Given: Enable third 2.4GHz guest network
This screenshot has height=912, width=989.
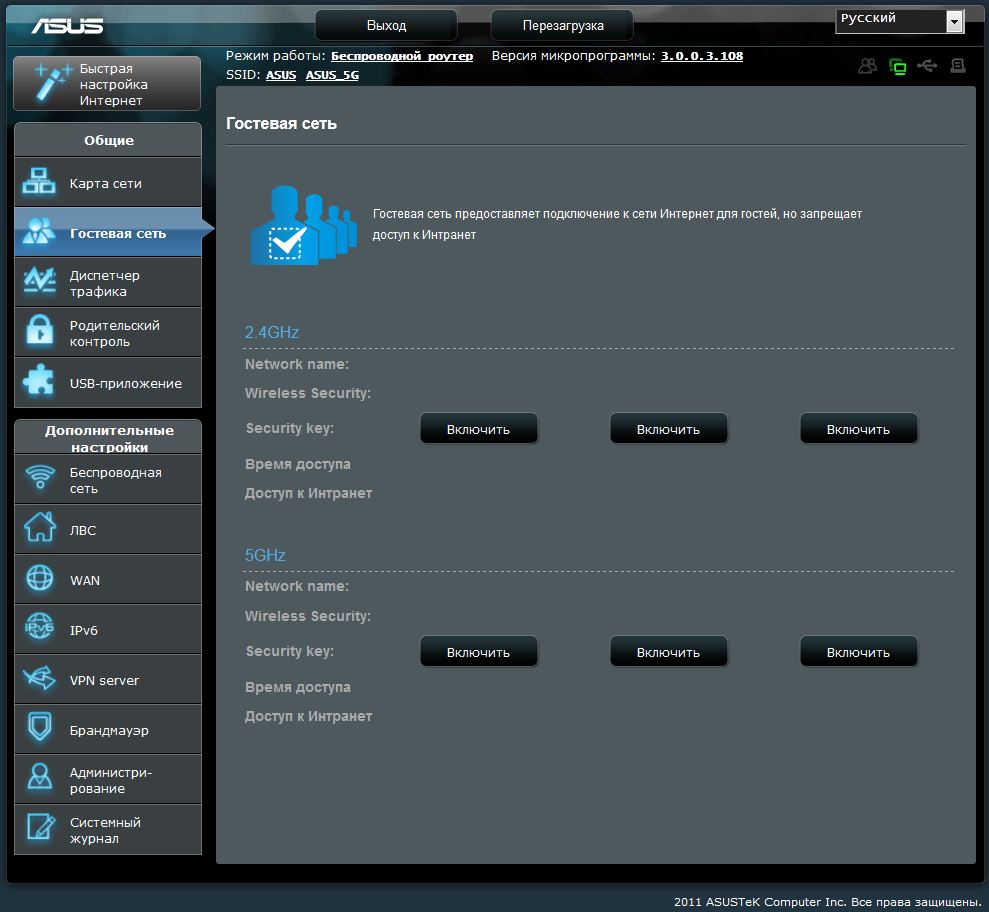Looking at the screenshot, I should click(858, 429).
